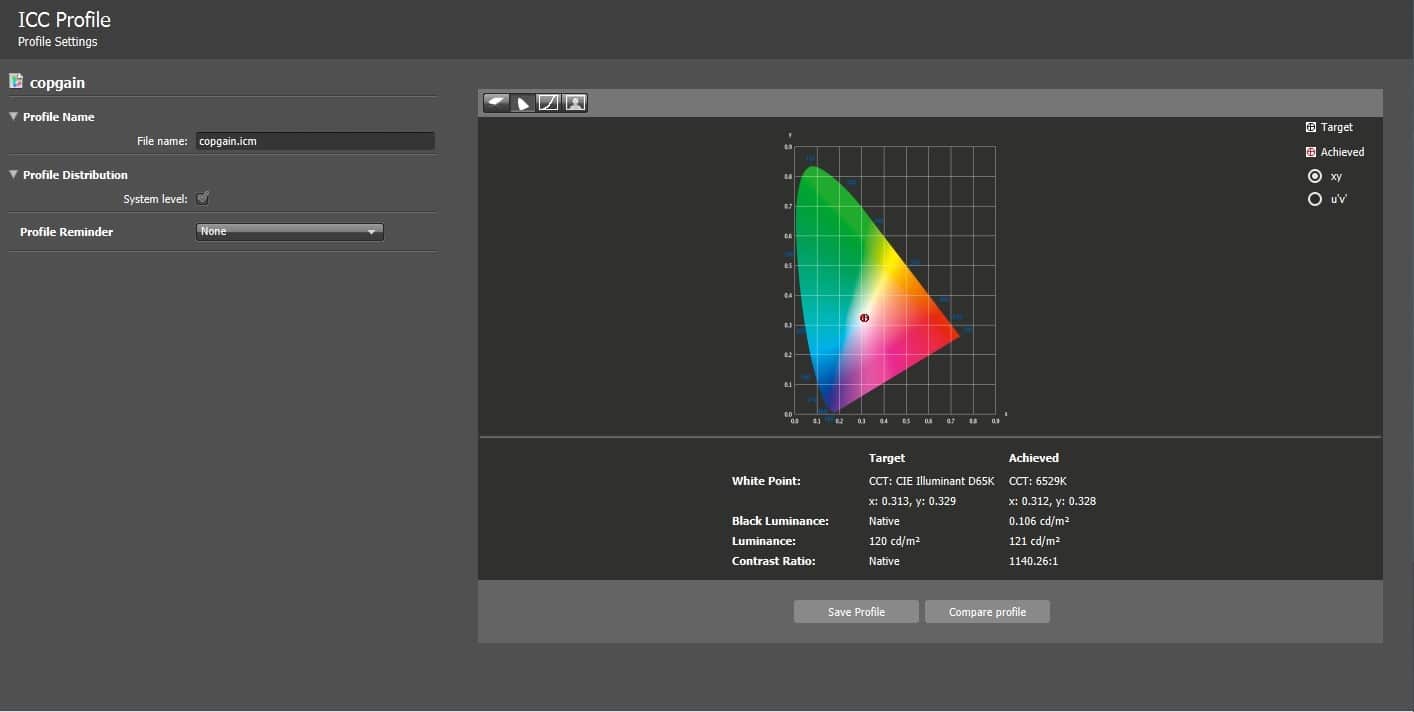Screen dimensions: 1414x712
Task: Select the xy chromaticity radio button
Action: pos(1315,176)
